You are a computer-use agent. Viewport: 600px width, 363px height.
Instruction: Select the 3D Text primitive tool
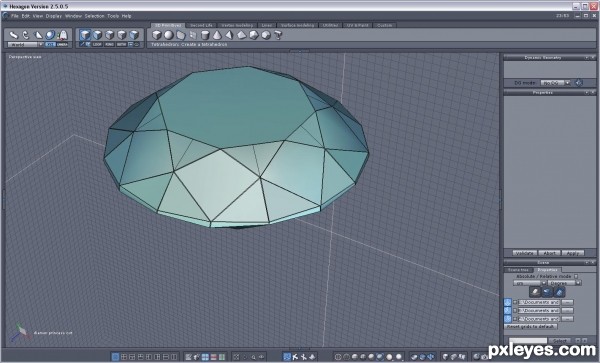click(x=278, y=35)
